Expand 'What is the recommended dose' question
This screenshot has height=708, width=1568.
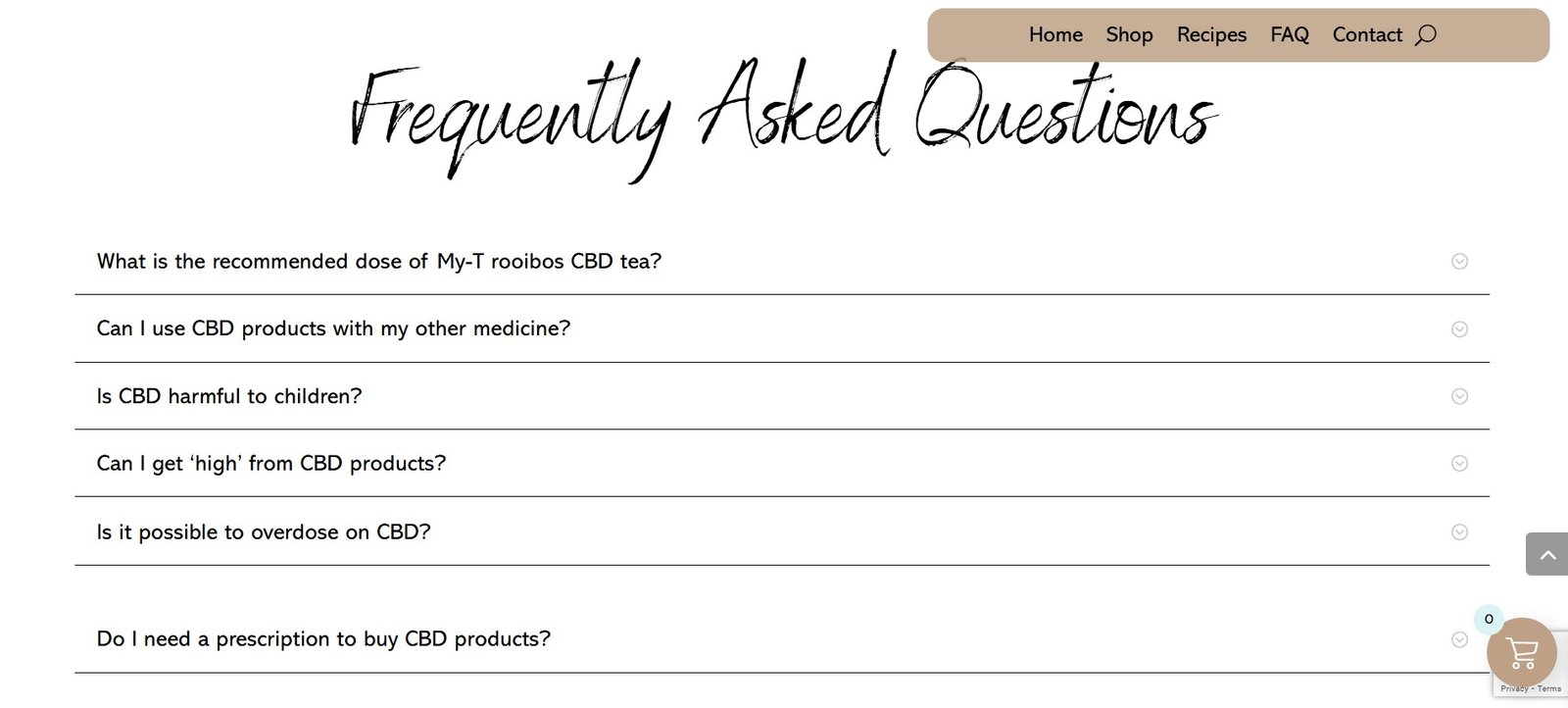point(378,261)
